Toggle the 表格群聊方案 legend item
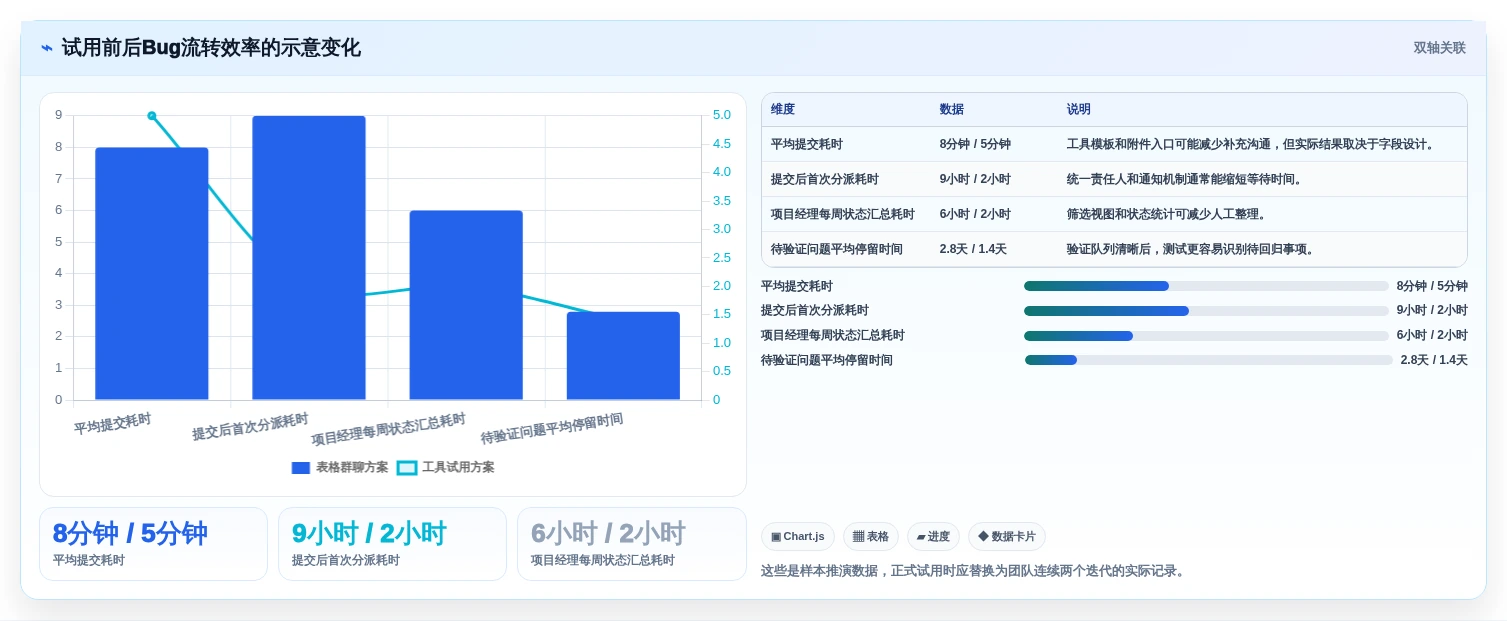The width and height of the screenshot is (1507, 621). coord(340,467)
